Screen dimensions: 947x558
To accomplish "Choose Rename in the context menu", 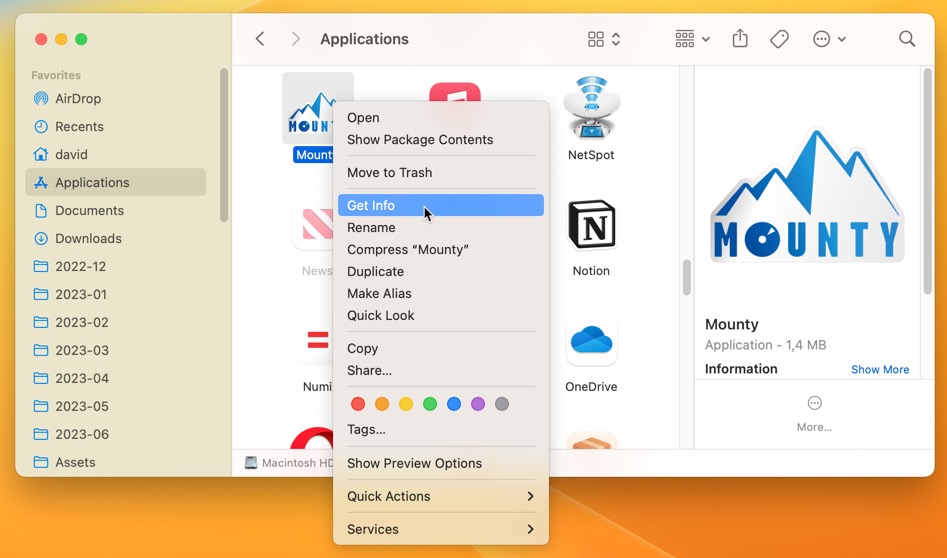I will coord(441,228).
